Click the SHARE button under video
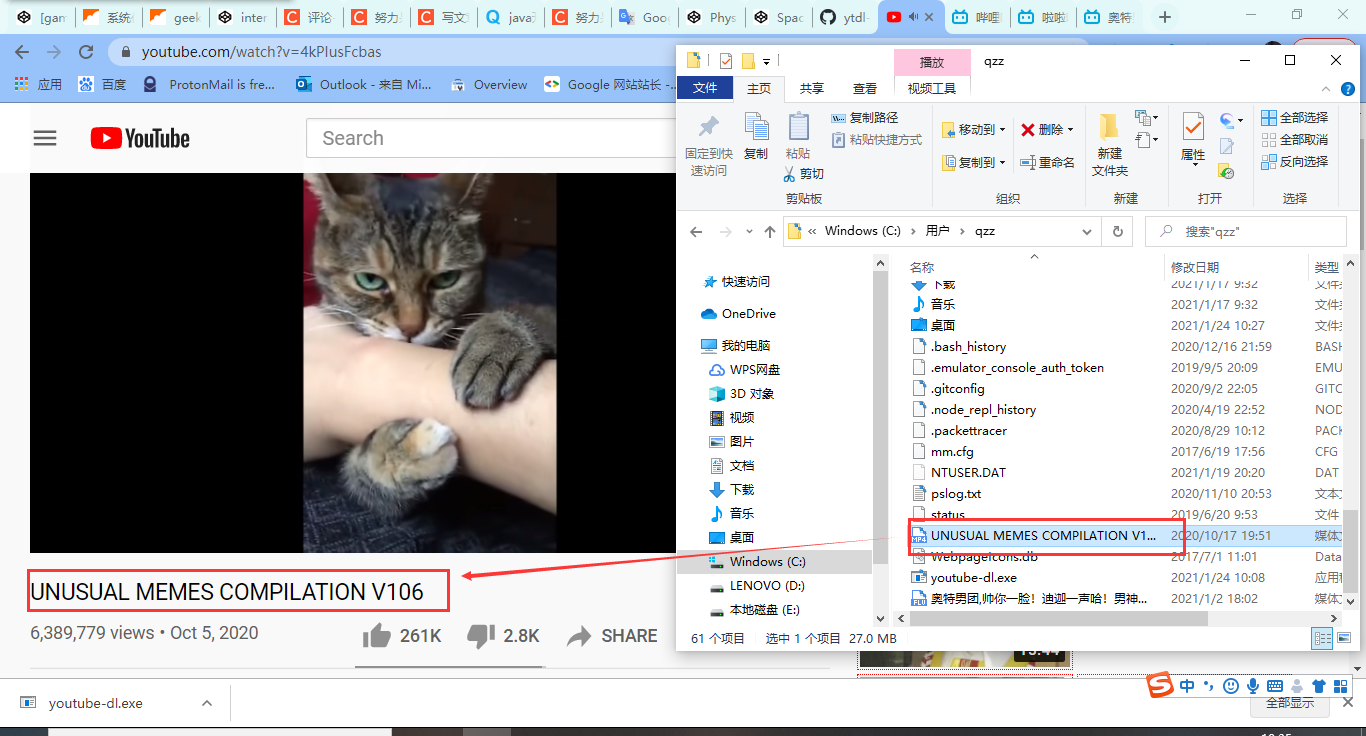 click(611, 636)
